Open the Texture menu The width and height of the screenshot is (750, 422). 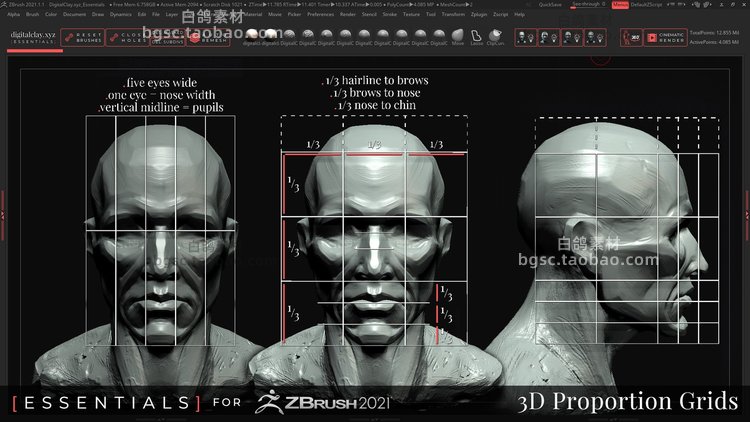[411, 14]
